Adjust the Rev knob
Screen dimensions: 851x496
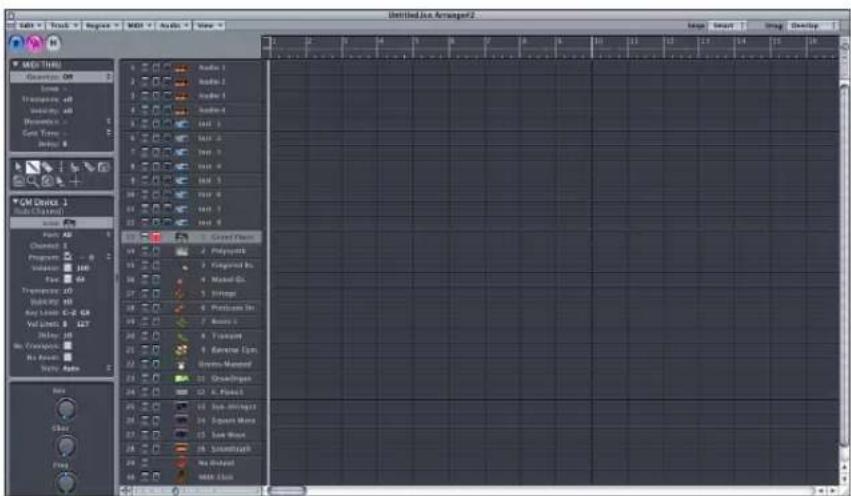pos(66,409)
